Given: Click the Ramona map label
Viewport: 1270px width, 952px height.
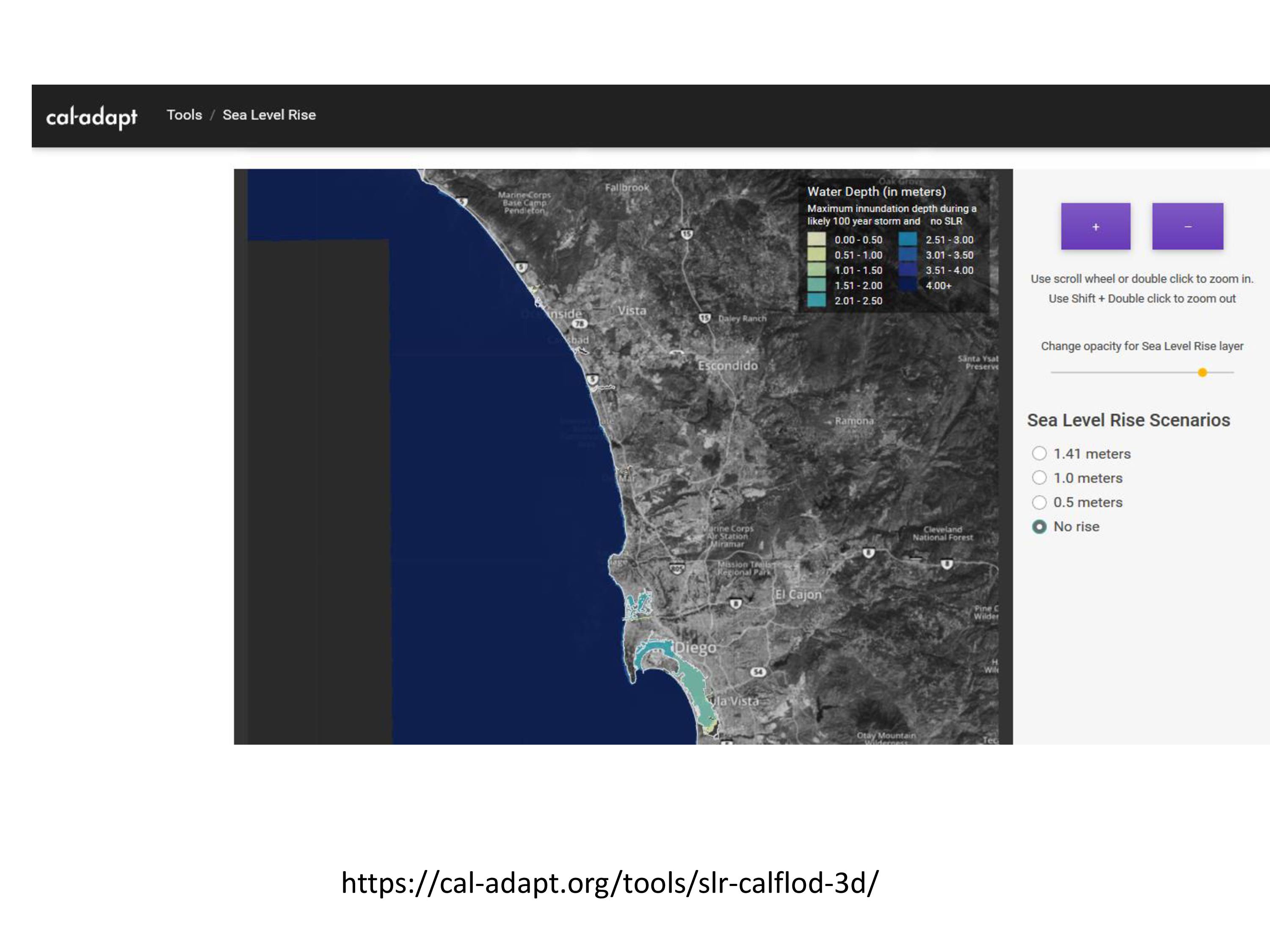Looking at the screenshot, I should click(x=854, y=421).
